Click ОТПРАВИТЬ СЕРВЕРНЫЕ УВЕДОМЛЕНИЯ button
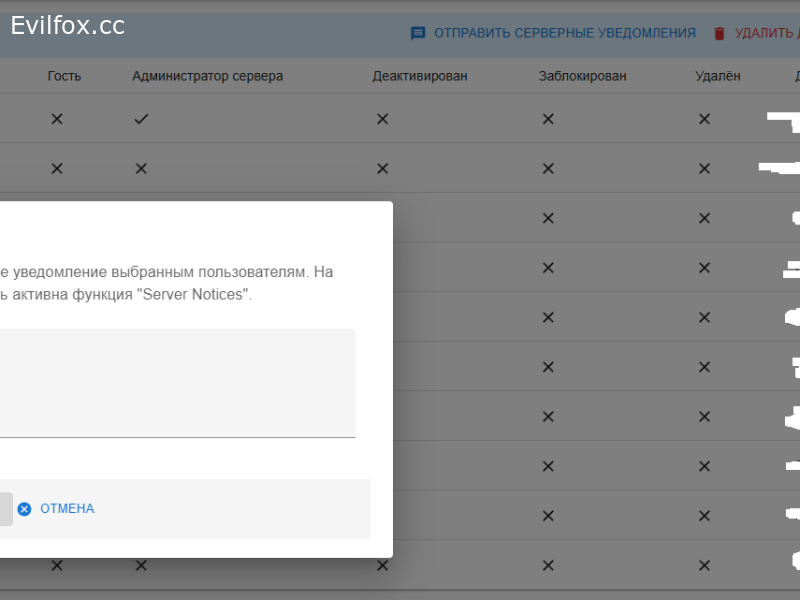The height and width of the screenshot is (600, 800). click(564, 33)
